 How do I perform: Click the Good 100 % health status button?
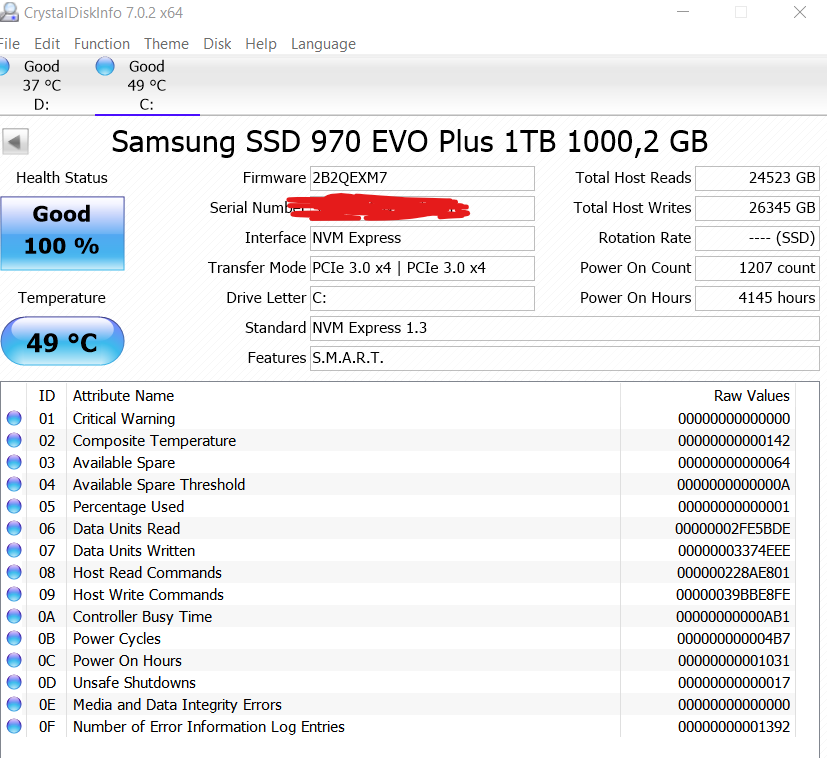coord(62,233)
